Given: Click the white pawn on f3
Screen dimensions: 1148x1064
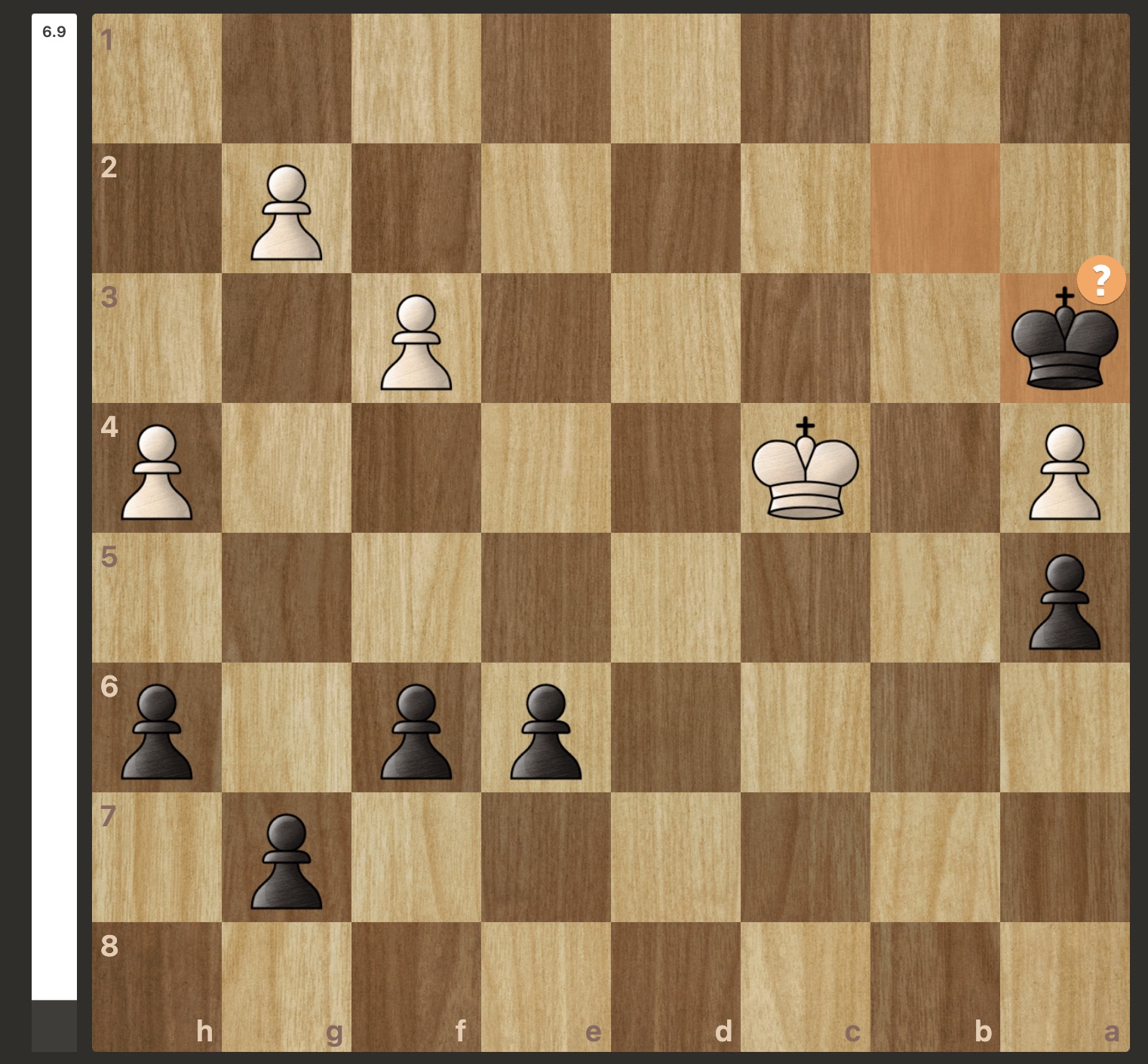Looking at the screenshot, I should coord(416,343).
